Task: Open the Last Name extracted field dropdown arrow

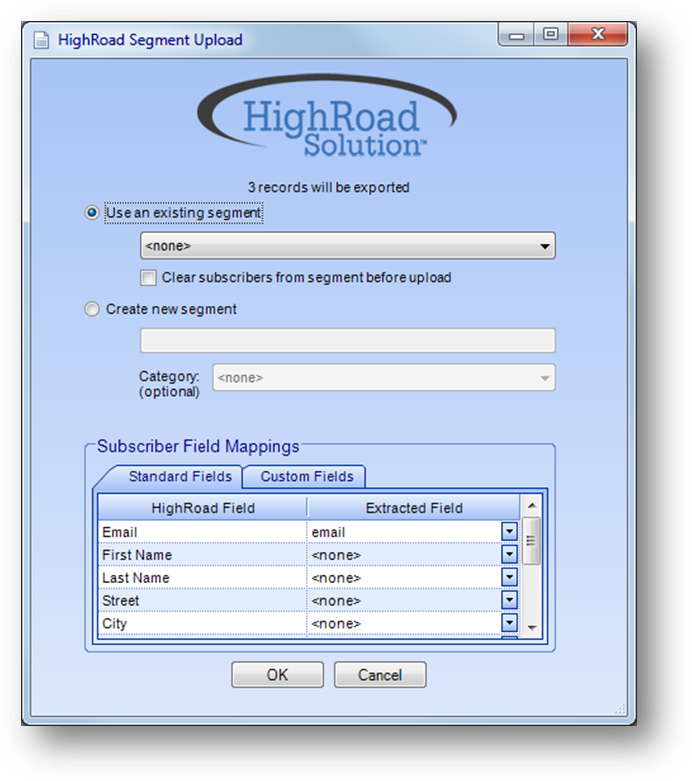Action: coord(509,577)
